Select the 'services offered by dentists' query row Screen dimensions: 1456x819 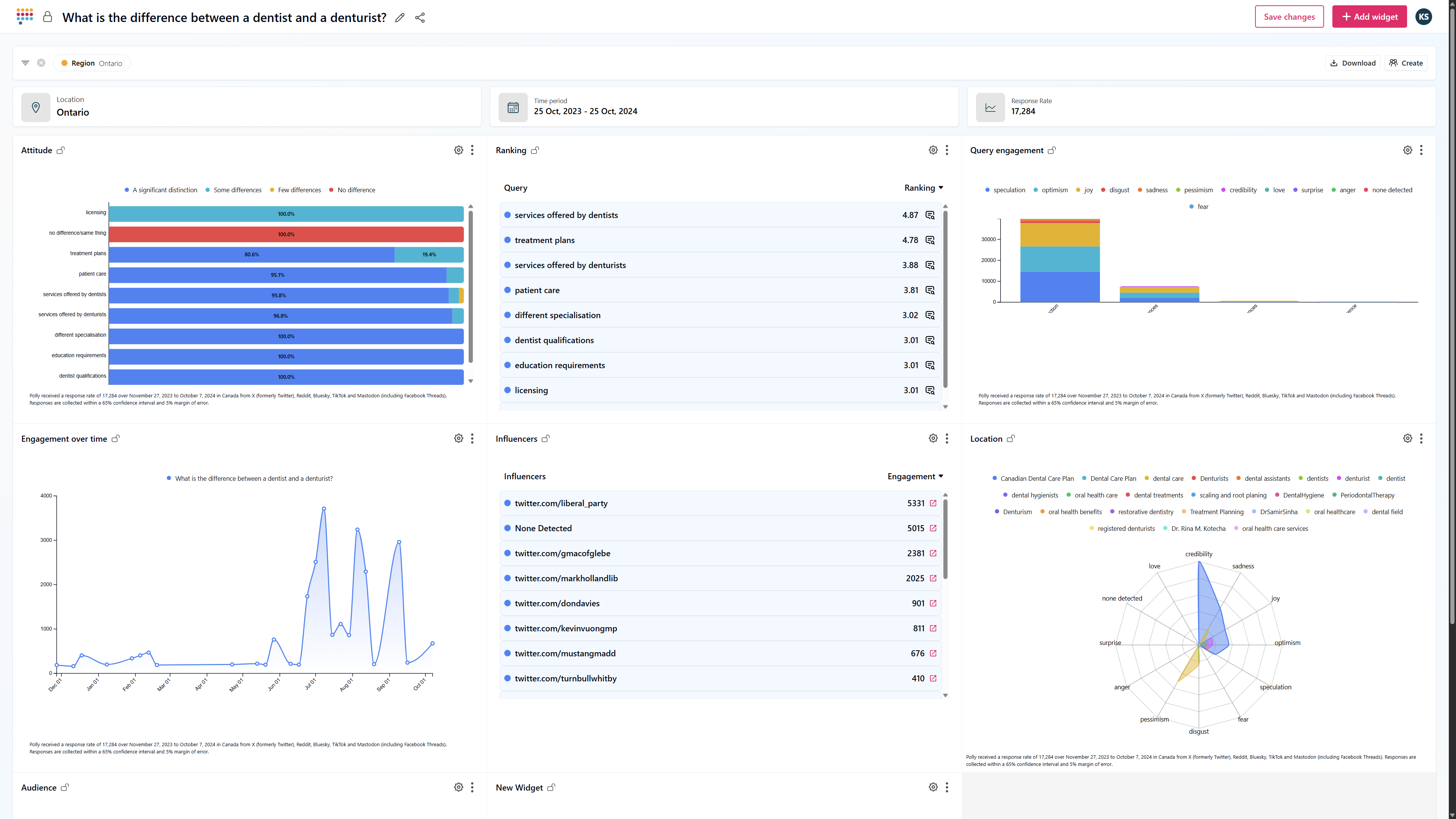[566, 215]
